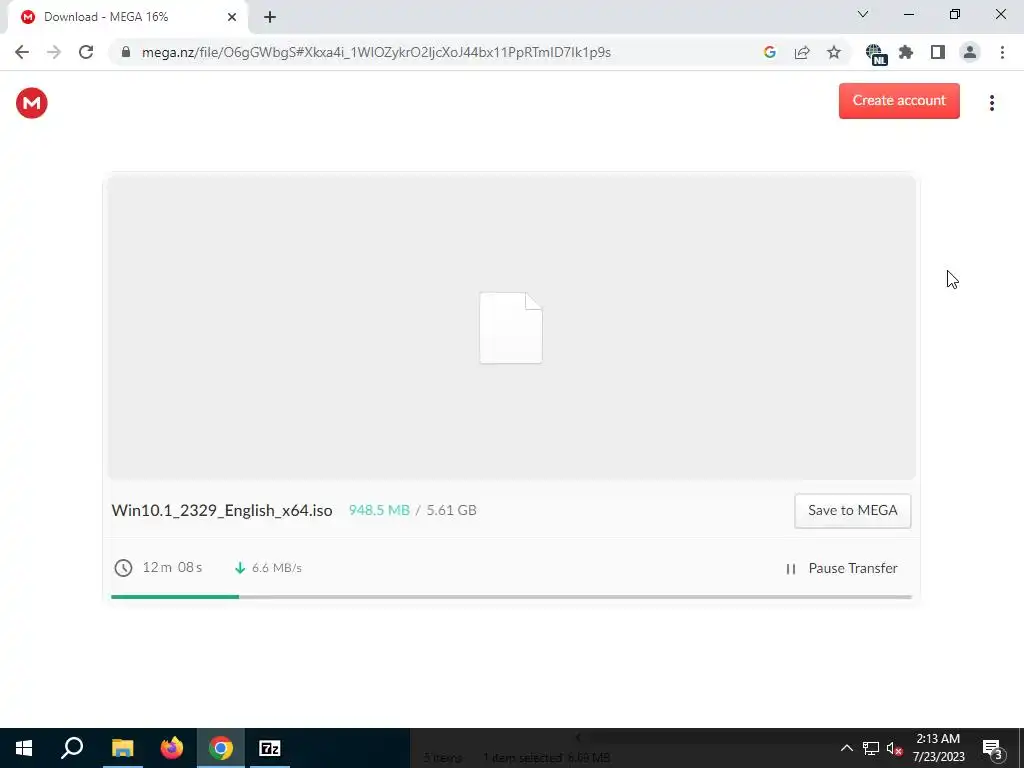Open the Extensions puzzle icon
1024x768 pixels.
point(906,52)
